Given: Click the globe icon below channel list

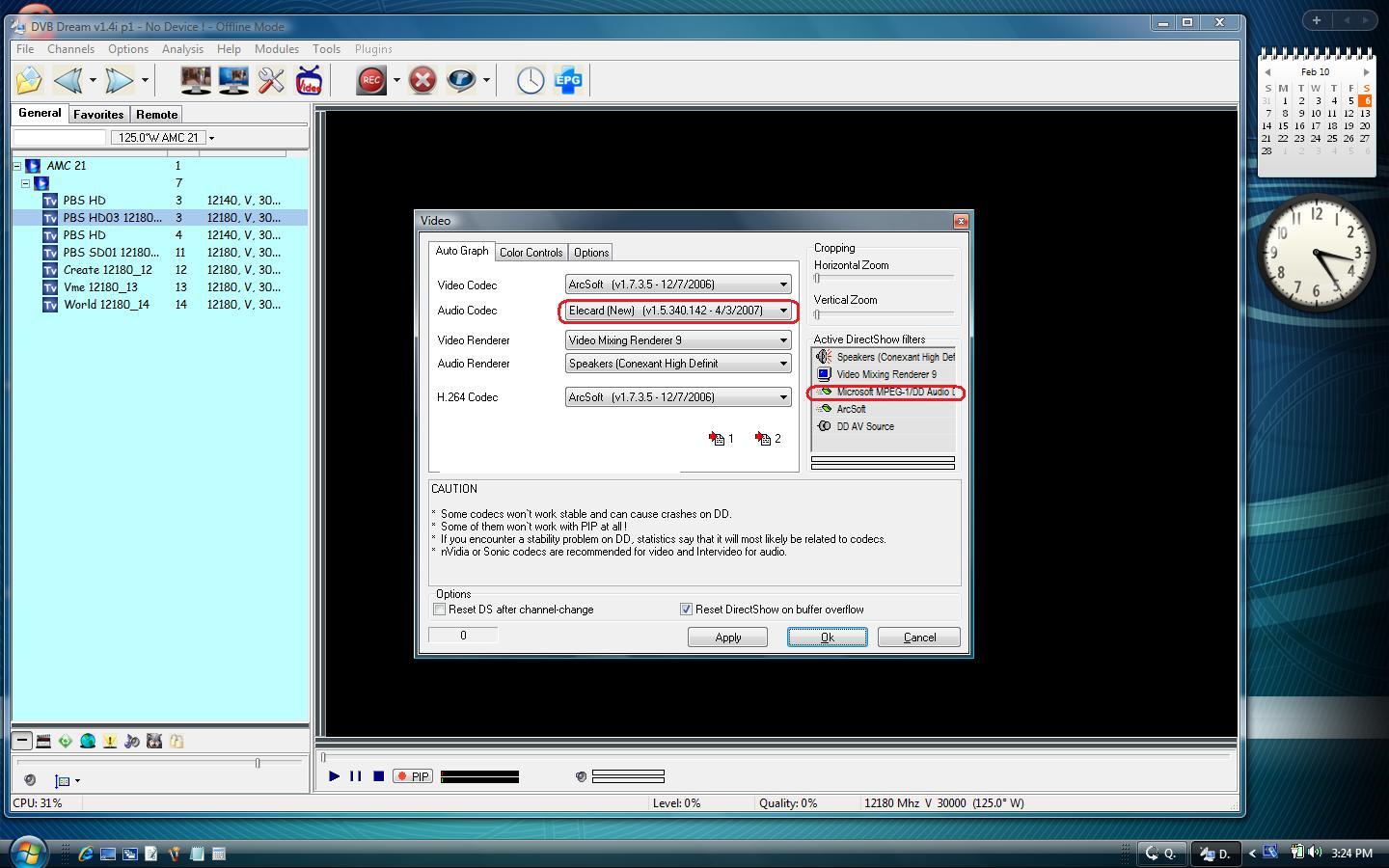Looking at the screenshot, I should point(88,741).
